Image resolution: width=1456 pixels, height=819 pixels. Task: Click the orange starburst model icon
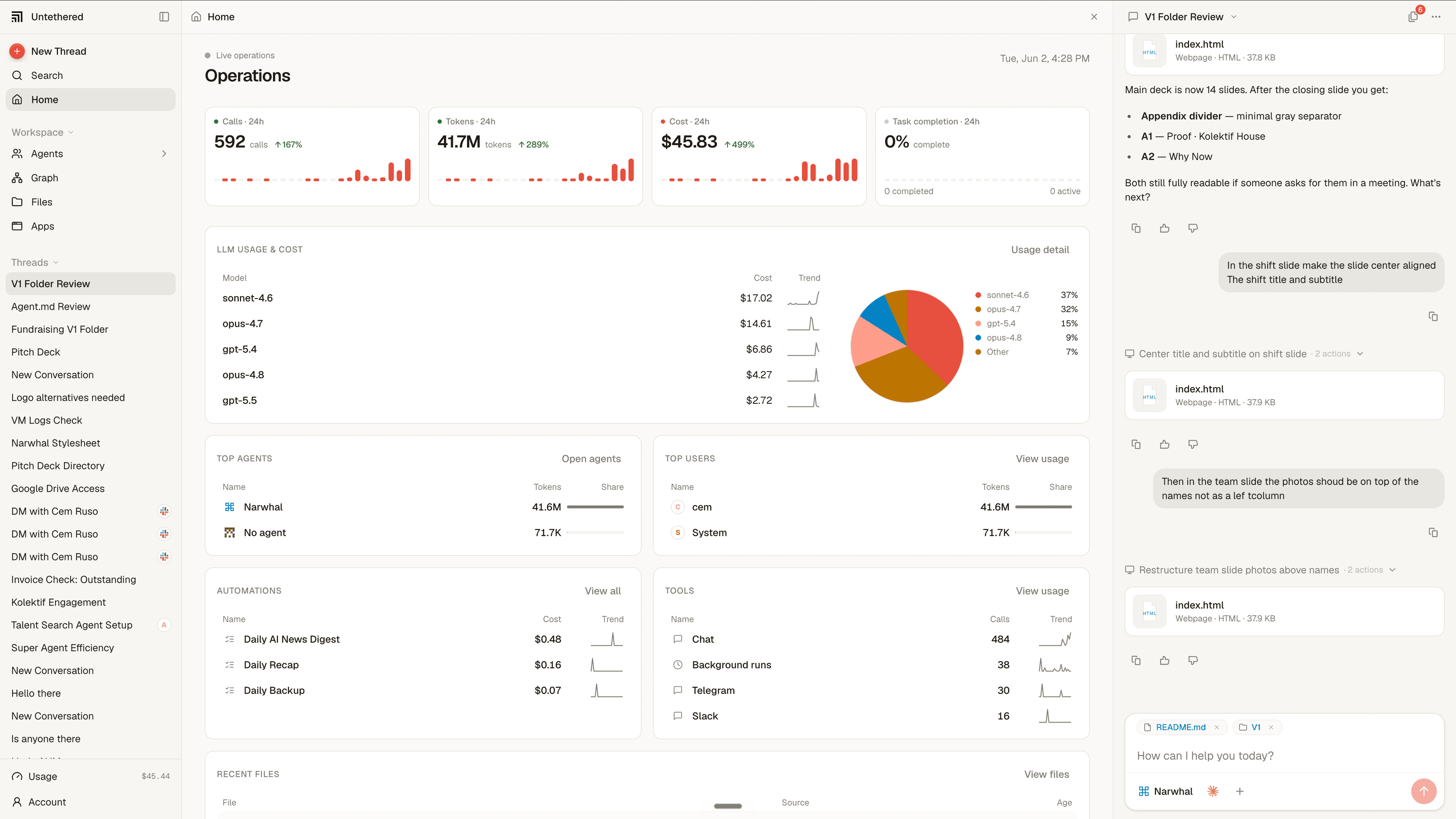click(x=1213, y=792)
